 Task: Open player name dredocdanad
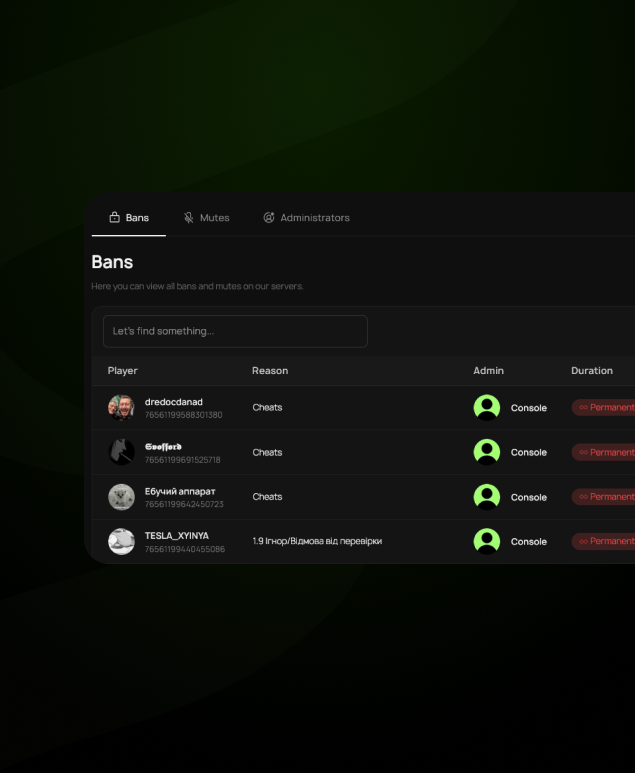[x=174, y=402]
